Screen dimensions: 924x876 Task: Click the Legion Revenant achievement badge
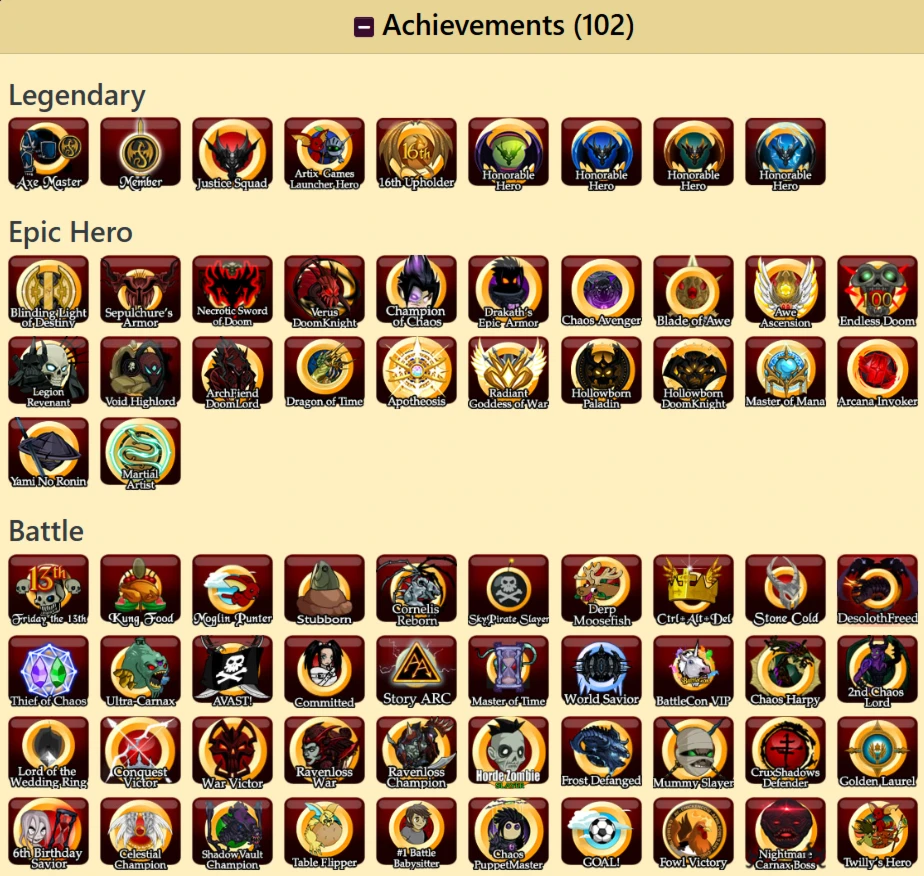tap(48, 372)
